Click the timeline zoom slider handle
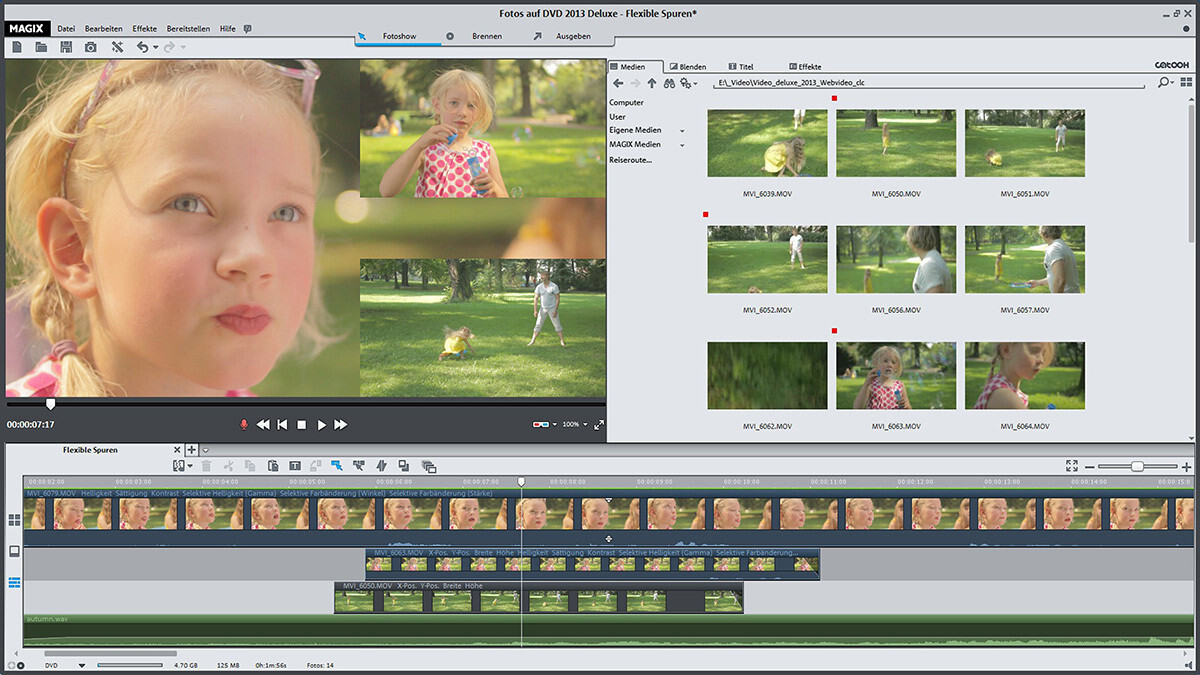The height and width of the screenshot is (675, 1200). click(1137, 466)
